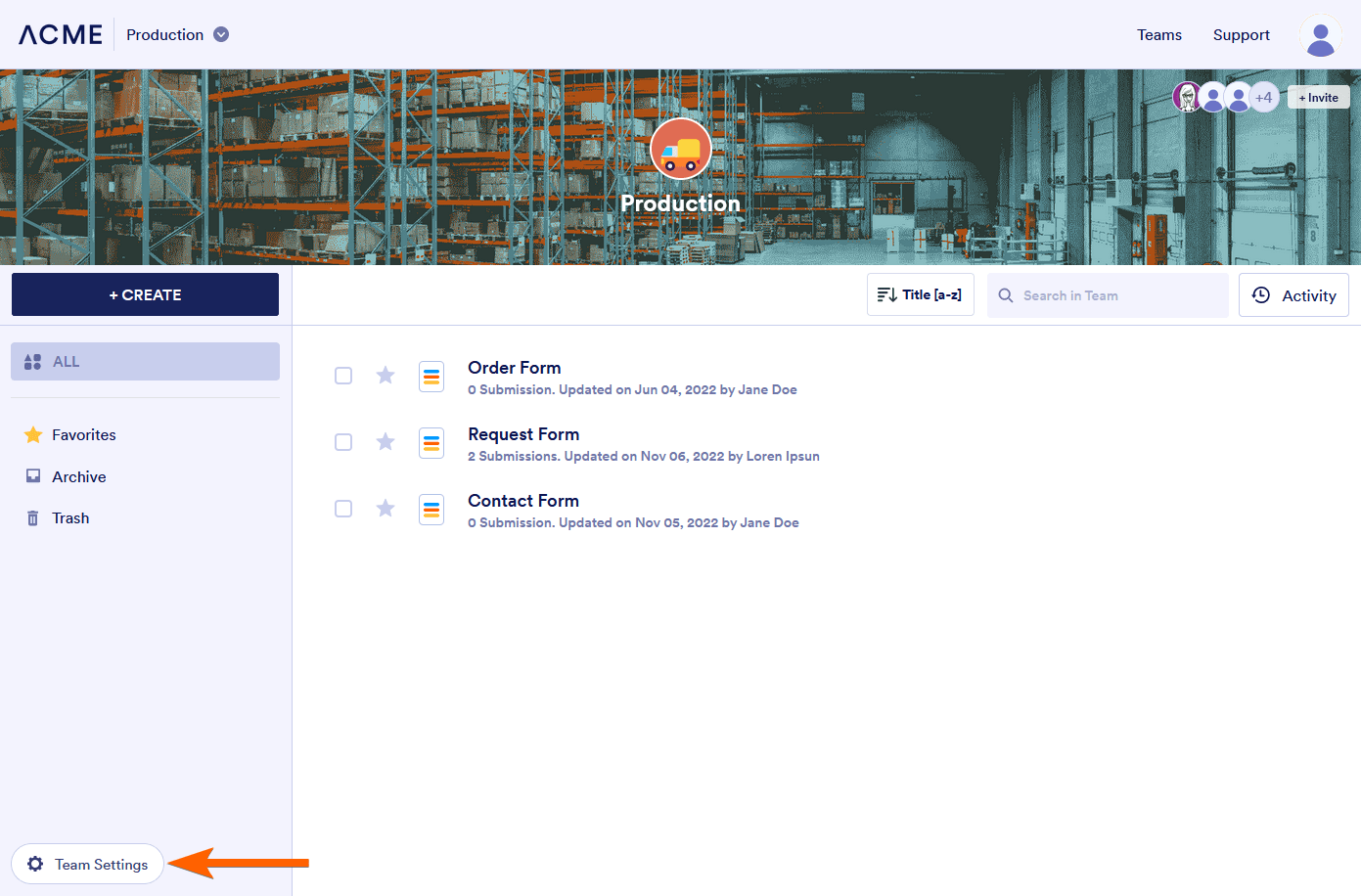Image resolution: width=1361 pixels, height=896 pixels.
Task: Click the Contact Form update details text
Action: click(x=633, y=522)
